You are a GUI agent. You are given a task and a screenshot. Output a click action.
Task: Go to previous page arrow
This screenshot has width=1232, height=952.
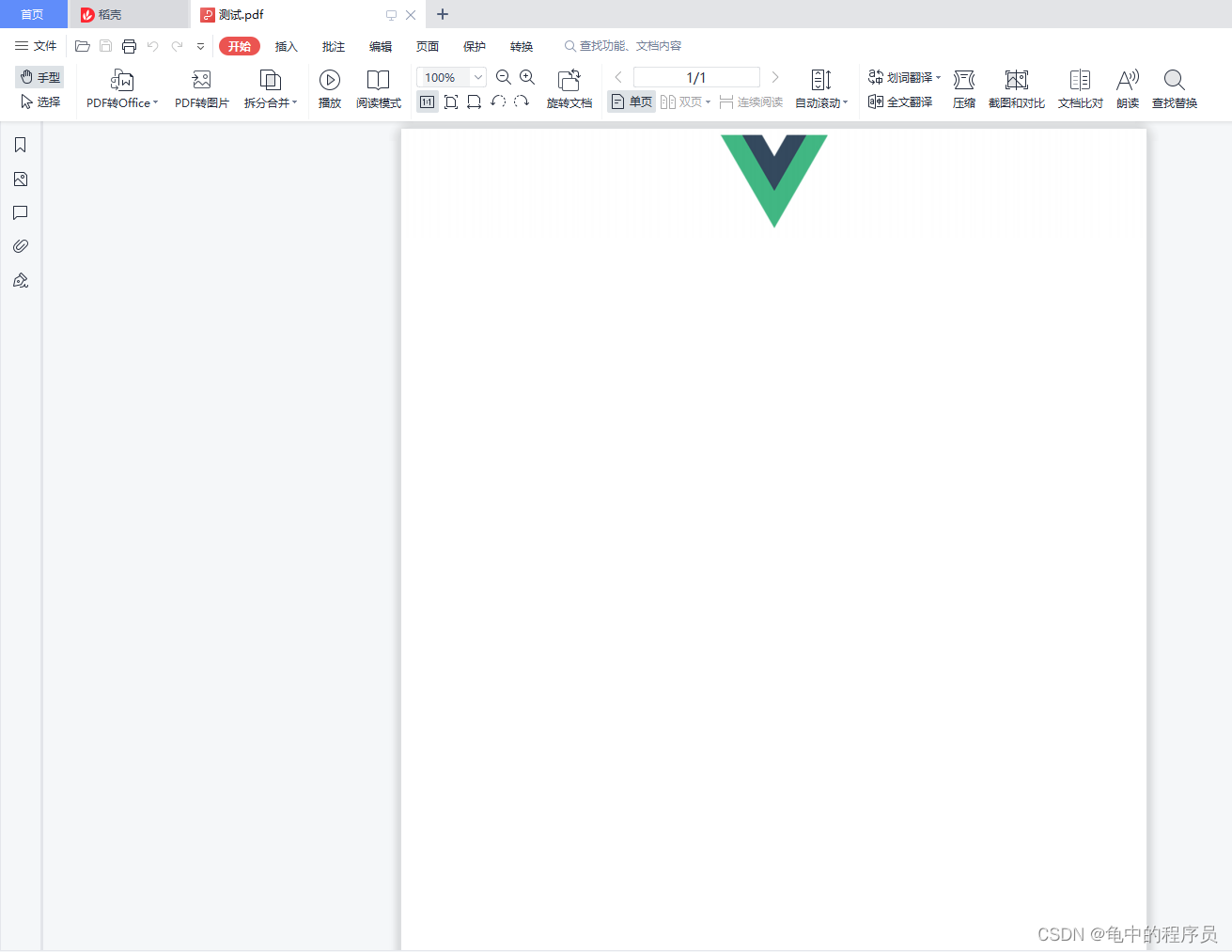point(618,77)
